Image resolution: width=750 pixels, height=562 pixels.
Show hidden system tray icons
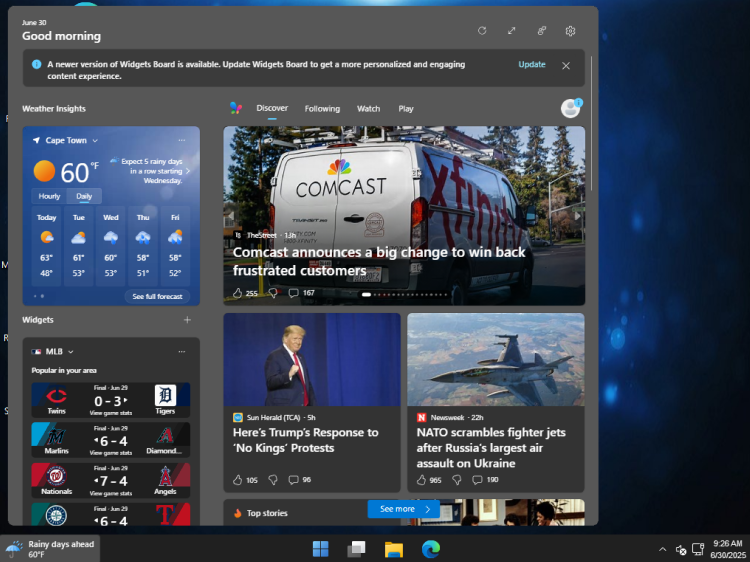coord(662,549)
